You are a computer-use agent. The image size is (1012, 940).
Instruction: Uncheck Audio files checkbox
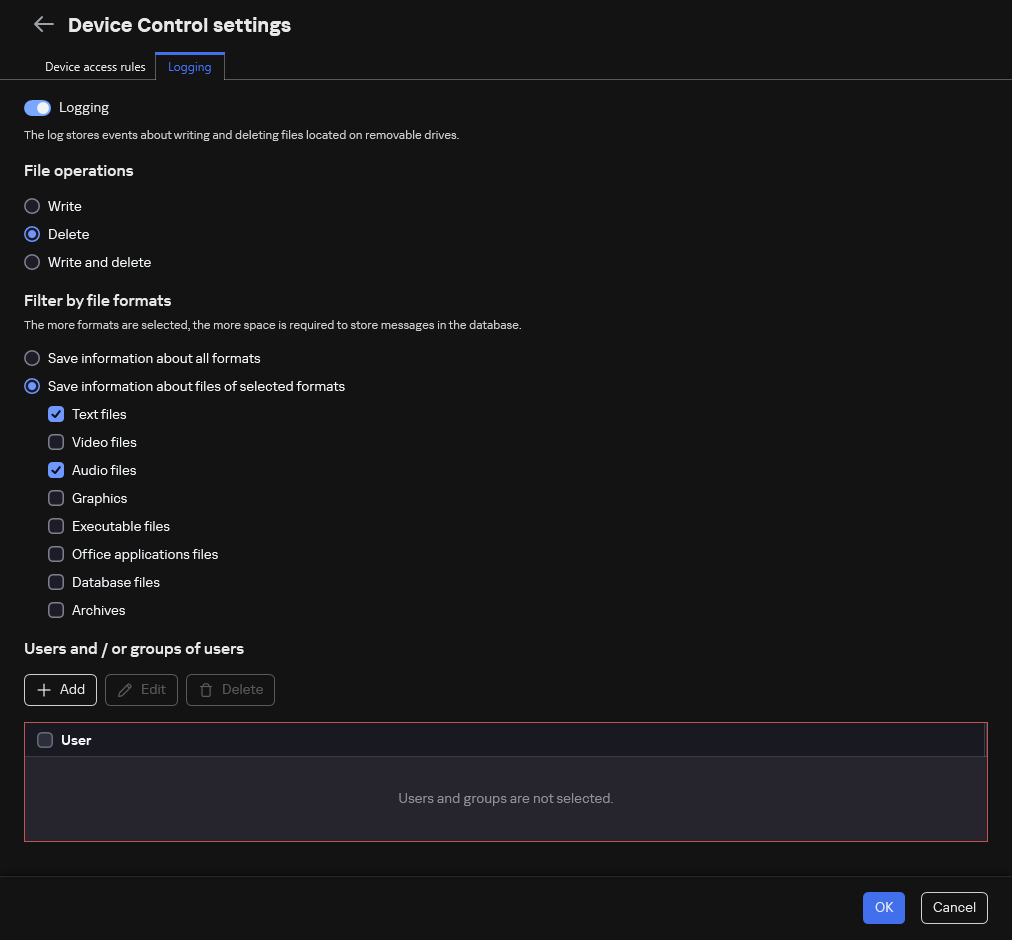[56, 470]
